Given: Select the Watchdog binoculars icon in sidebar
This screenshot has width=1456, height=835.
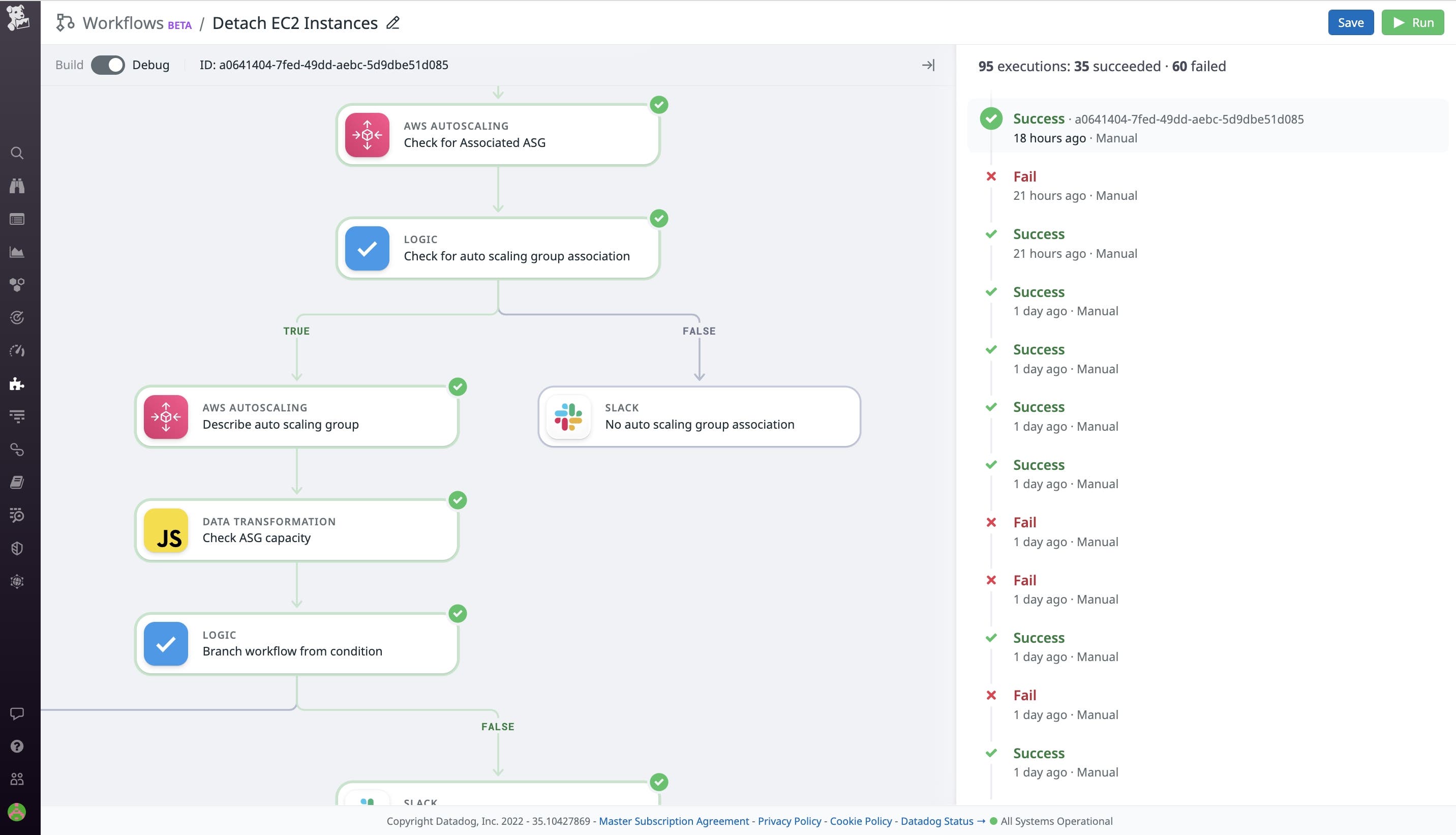Looking at the screenshot, I should pos(17,186).
